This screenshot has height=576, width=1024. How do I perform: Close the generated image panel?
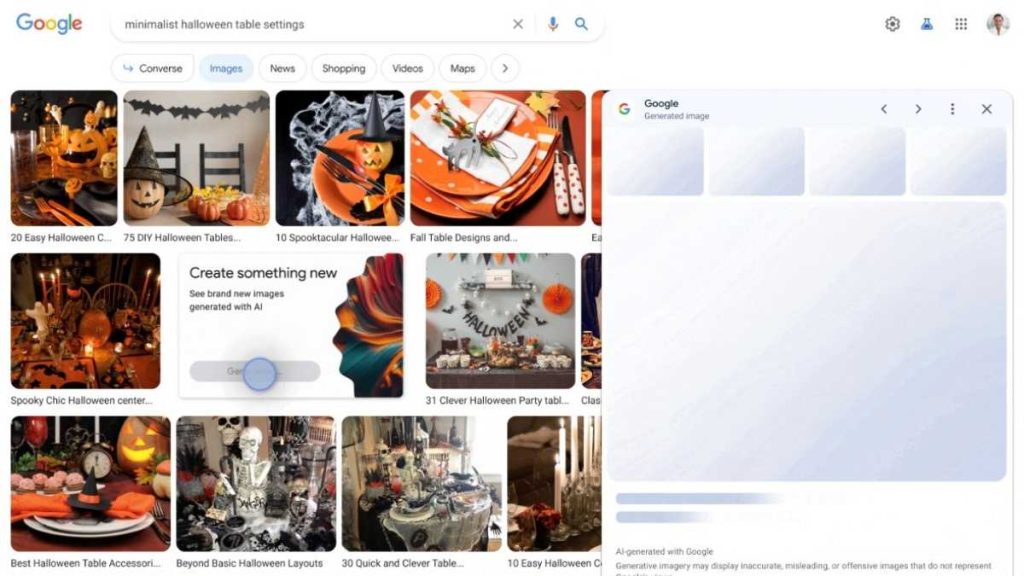pyautogui.click(x=986, y=109)
